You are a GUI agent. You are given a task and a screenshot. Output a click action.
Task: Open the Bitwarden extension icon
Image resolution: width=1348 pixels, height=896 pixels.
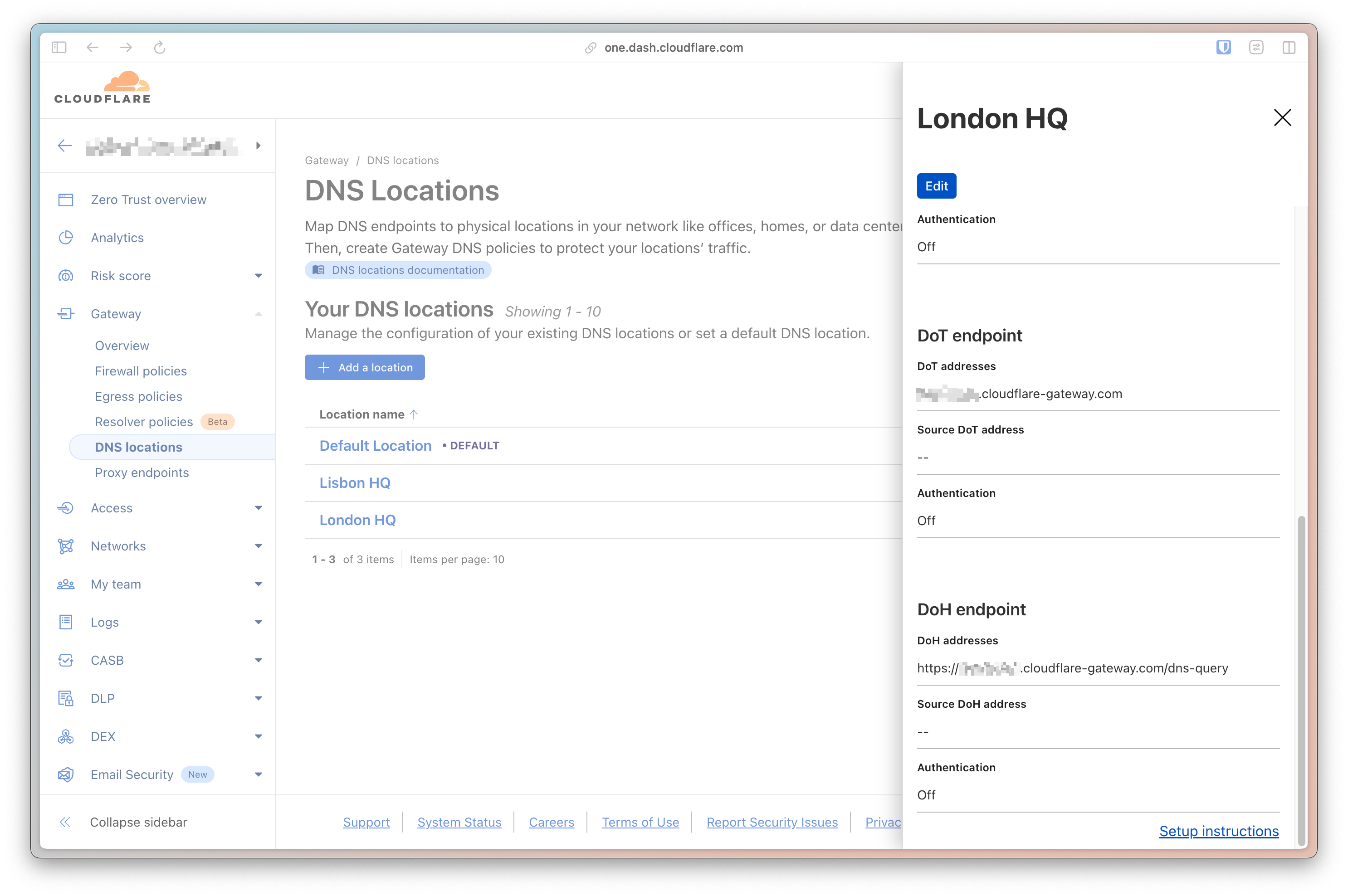click(x=1223, y=48)
